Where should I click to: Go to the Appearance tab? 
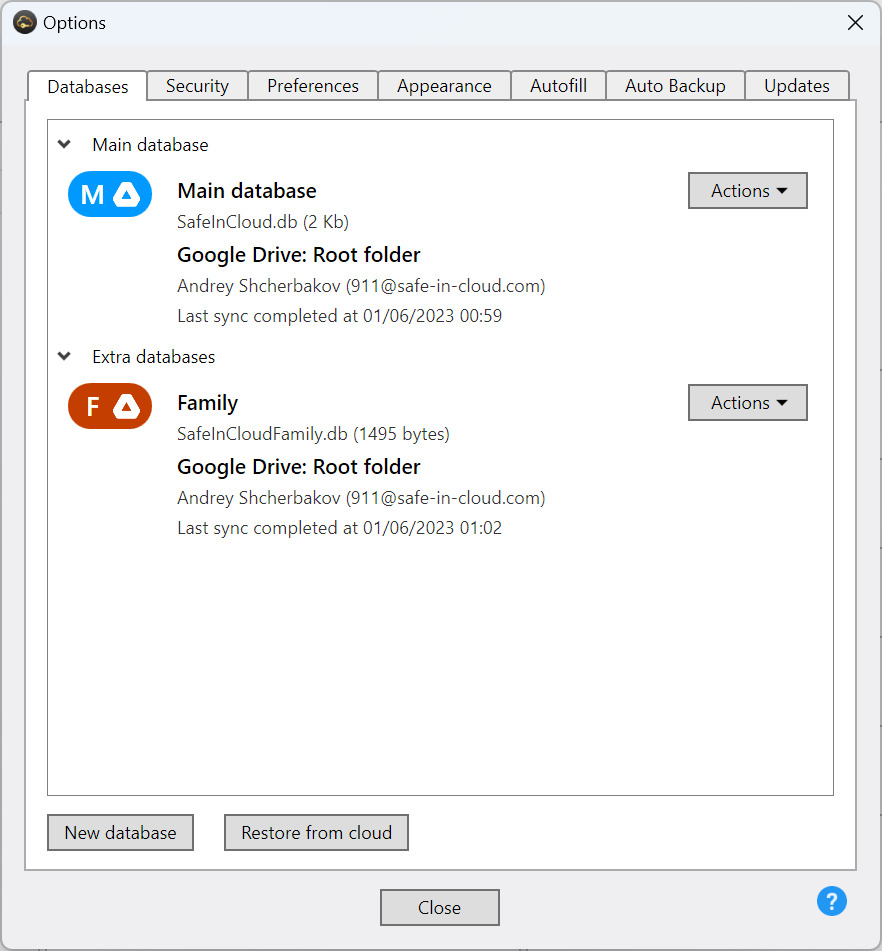[x=444, y=86]
